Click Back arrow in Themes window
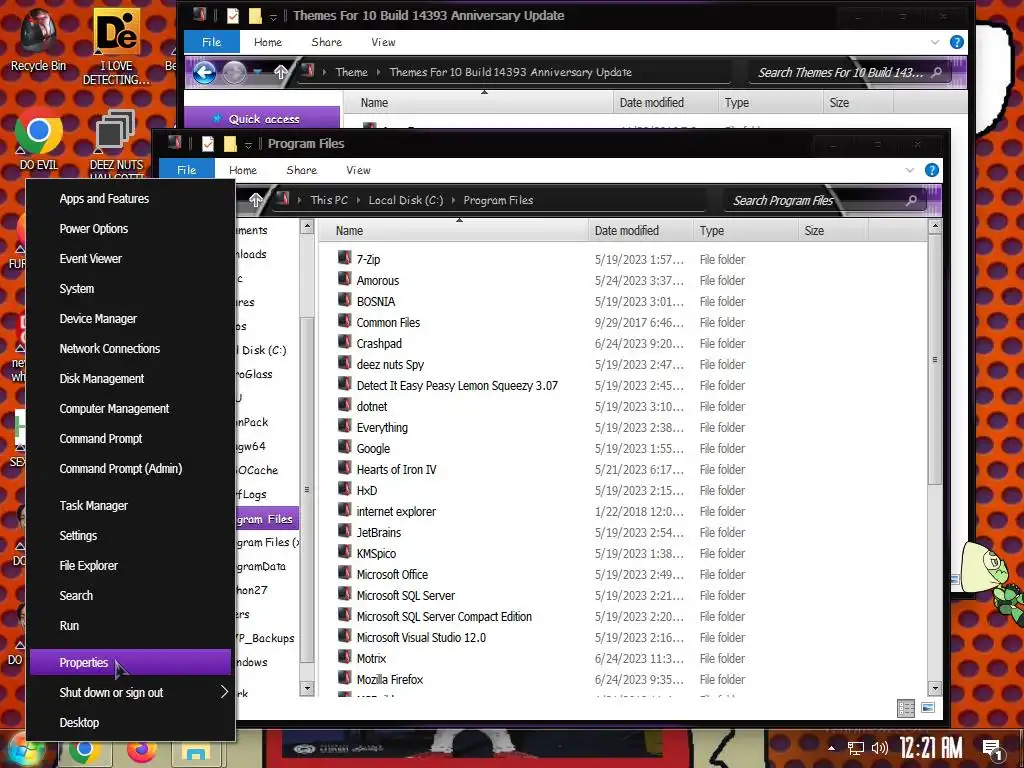The image size is (1024, 768). tap(204, 72)
